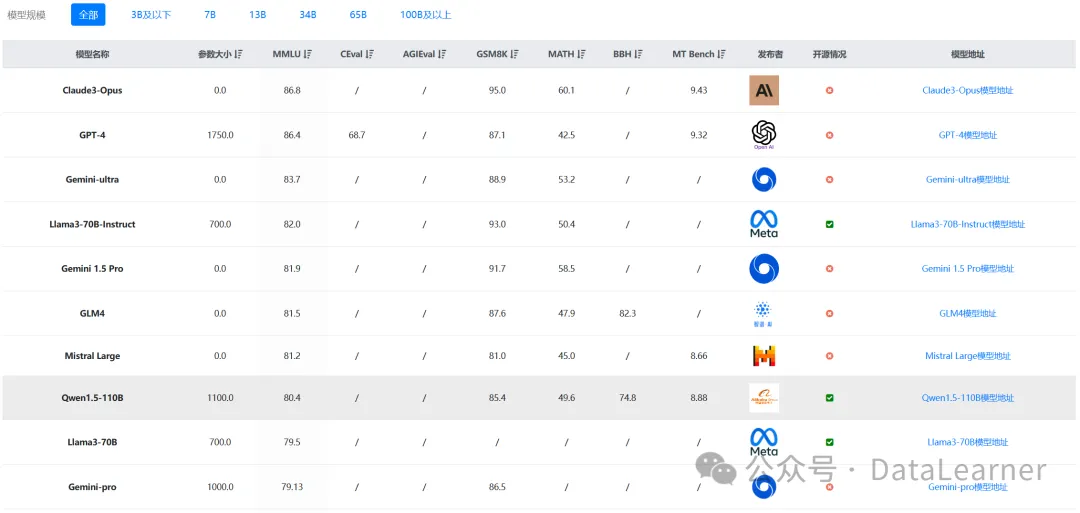Open GLM4模型地址 link

(x=968, y=313)
